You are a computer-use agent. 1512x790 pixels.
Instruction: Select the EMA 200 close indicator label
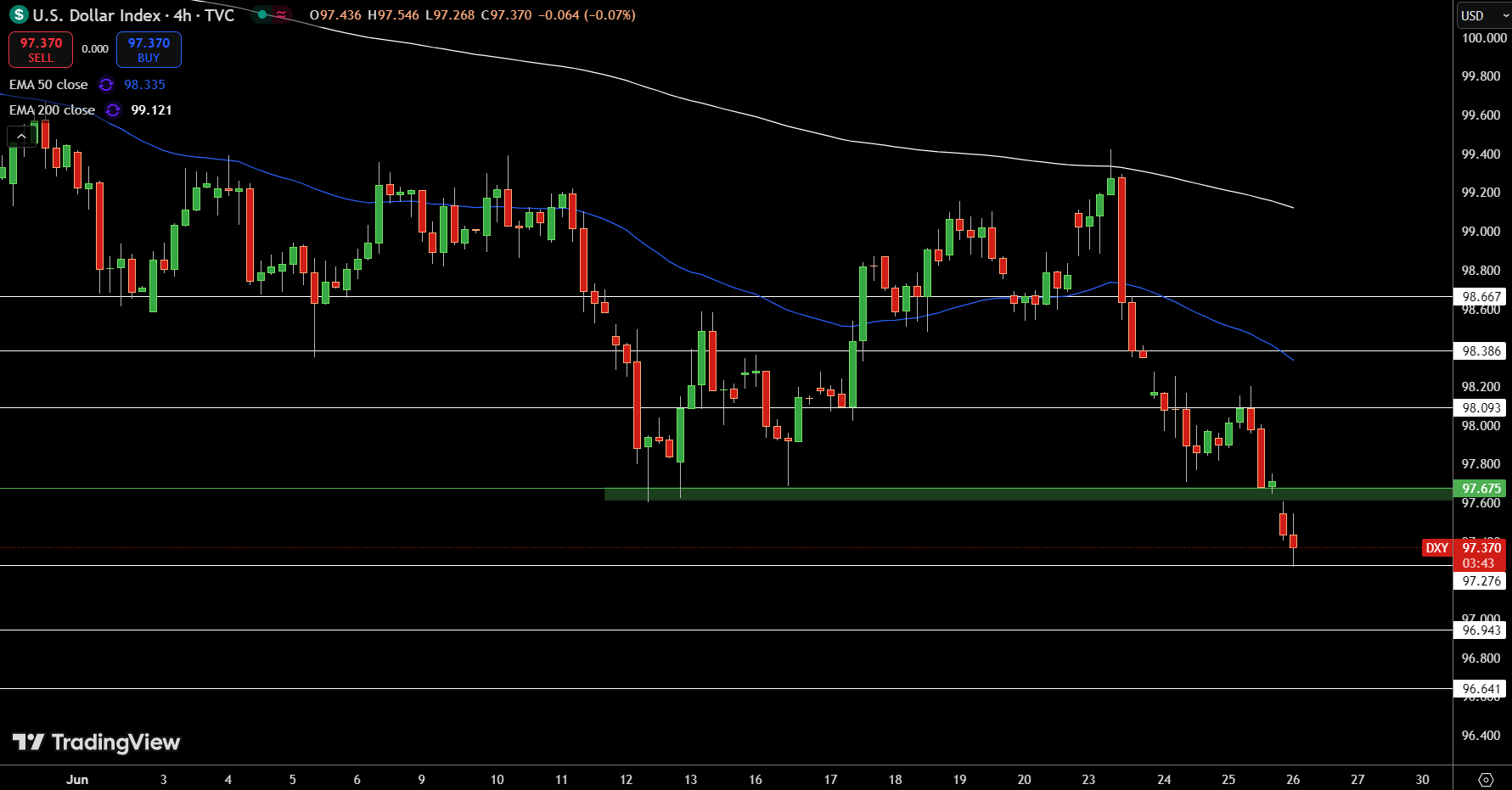click(x=52, y=110)
